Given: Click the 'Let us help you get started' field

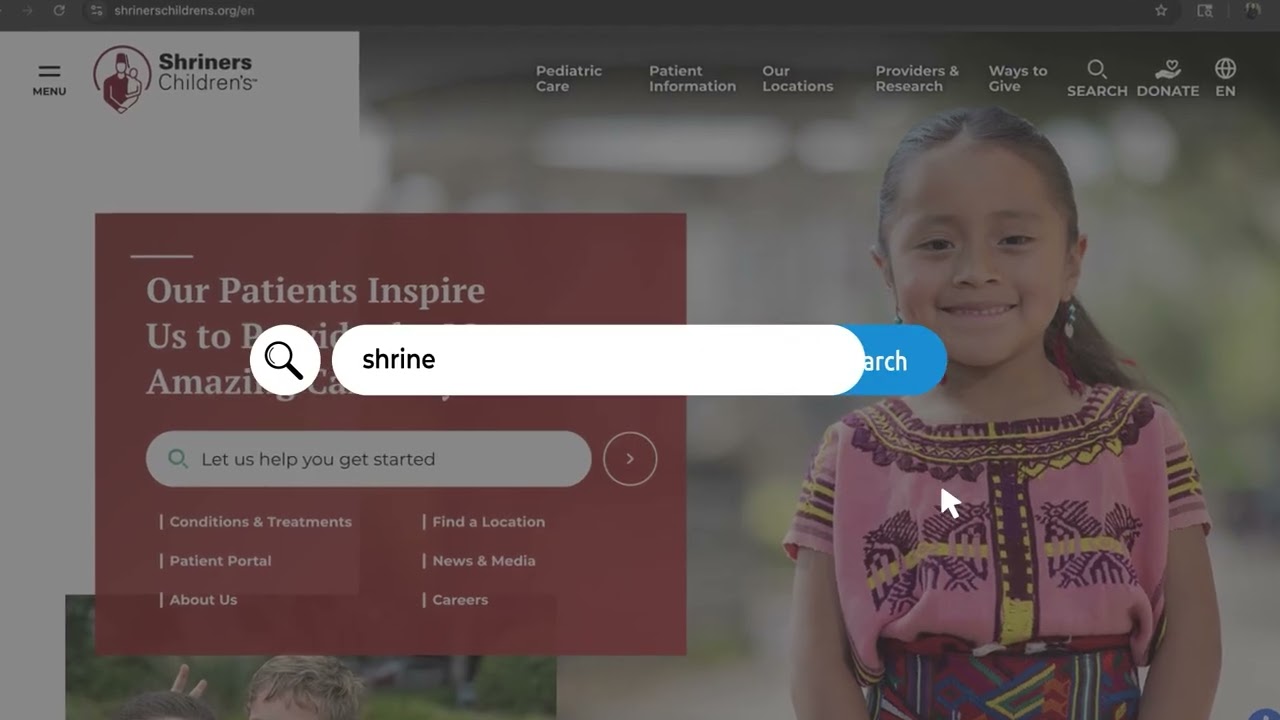Looking at the screenshot, I should point(369,459).
